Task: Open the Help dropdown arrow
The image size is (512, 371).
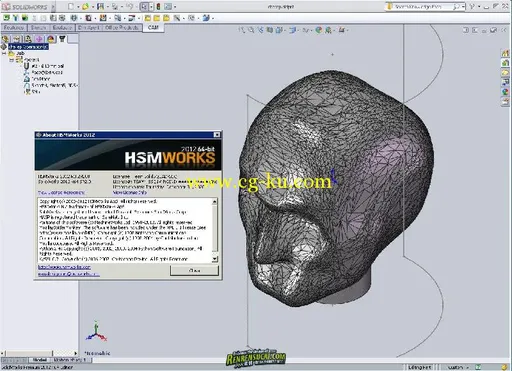Action: (x=479, y=7)
